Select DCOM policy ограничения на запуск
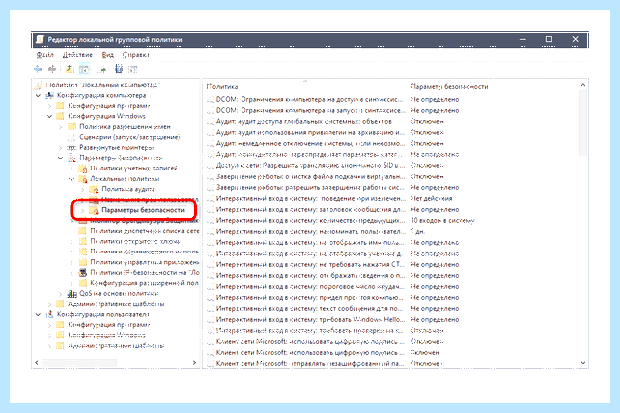 pos(309,110)
